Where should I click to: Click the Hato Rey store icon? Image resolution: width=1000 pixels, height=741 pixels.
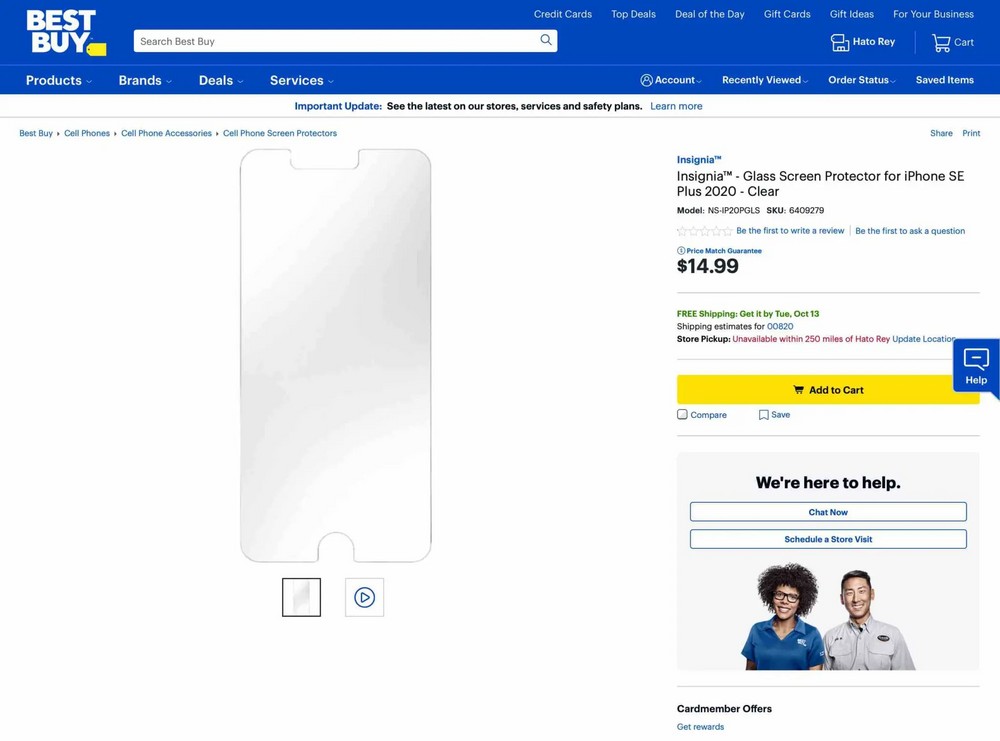pyautogui.click(x=840, y=42)
